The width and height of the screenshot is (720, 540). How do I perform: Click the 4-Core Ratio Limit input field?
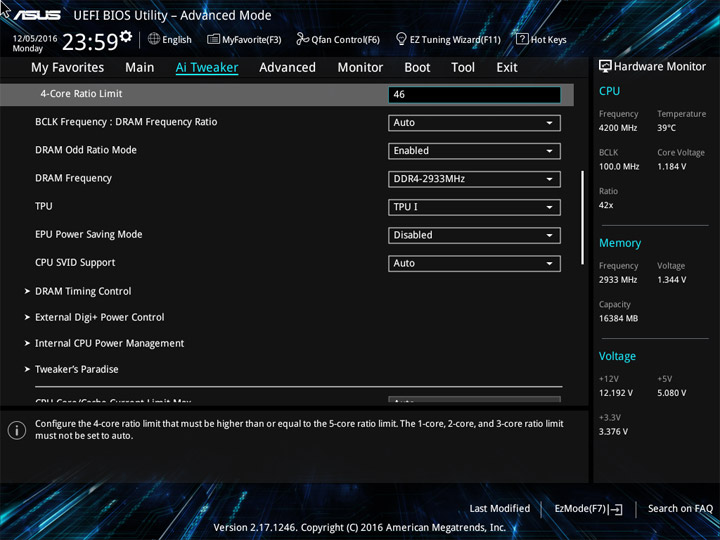click(x=474, y=95)
